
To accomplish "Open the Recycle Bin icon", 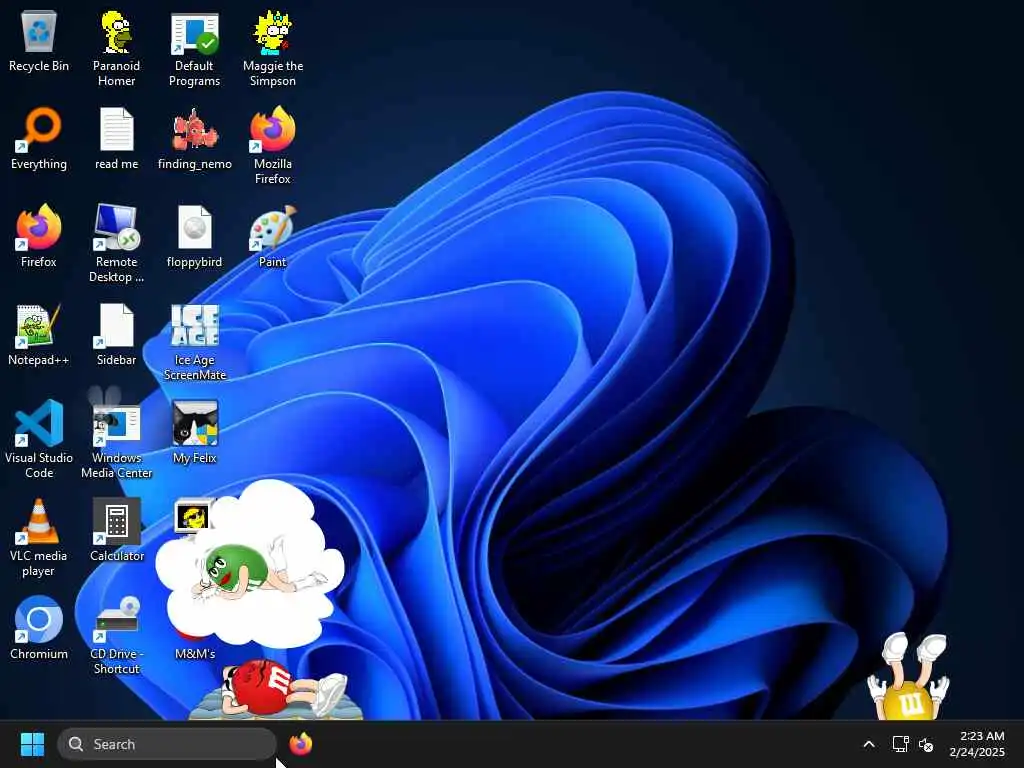I will (x=39, y=33).
